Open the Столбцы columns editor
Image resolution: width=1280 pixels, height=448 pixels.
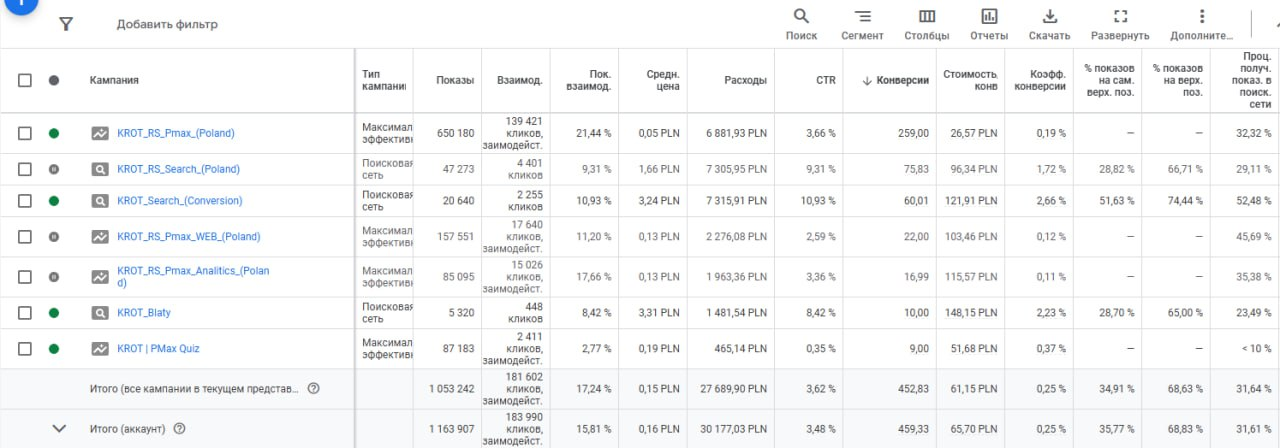coord(927,17)
